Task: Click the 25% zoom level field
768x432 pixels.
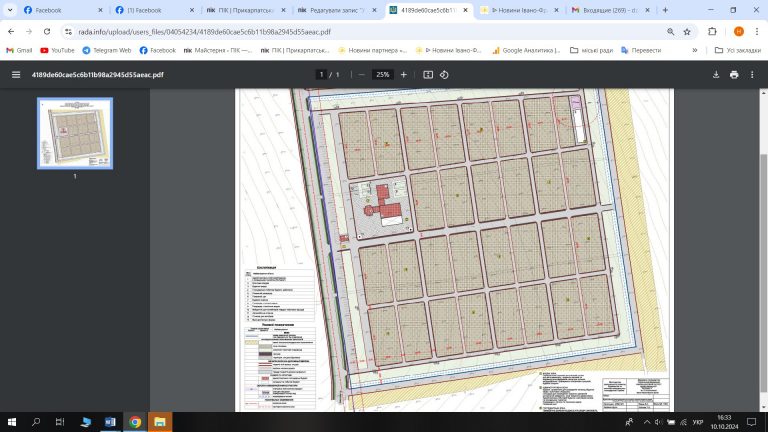Action: point(383,75)
